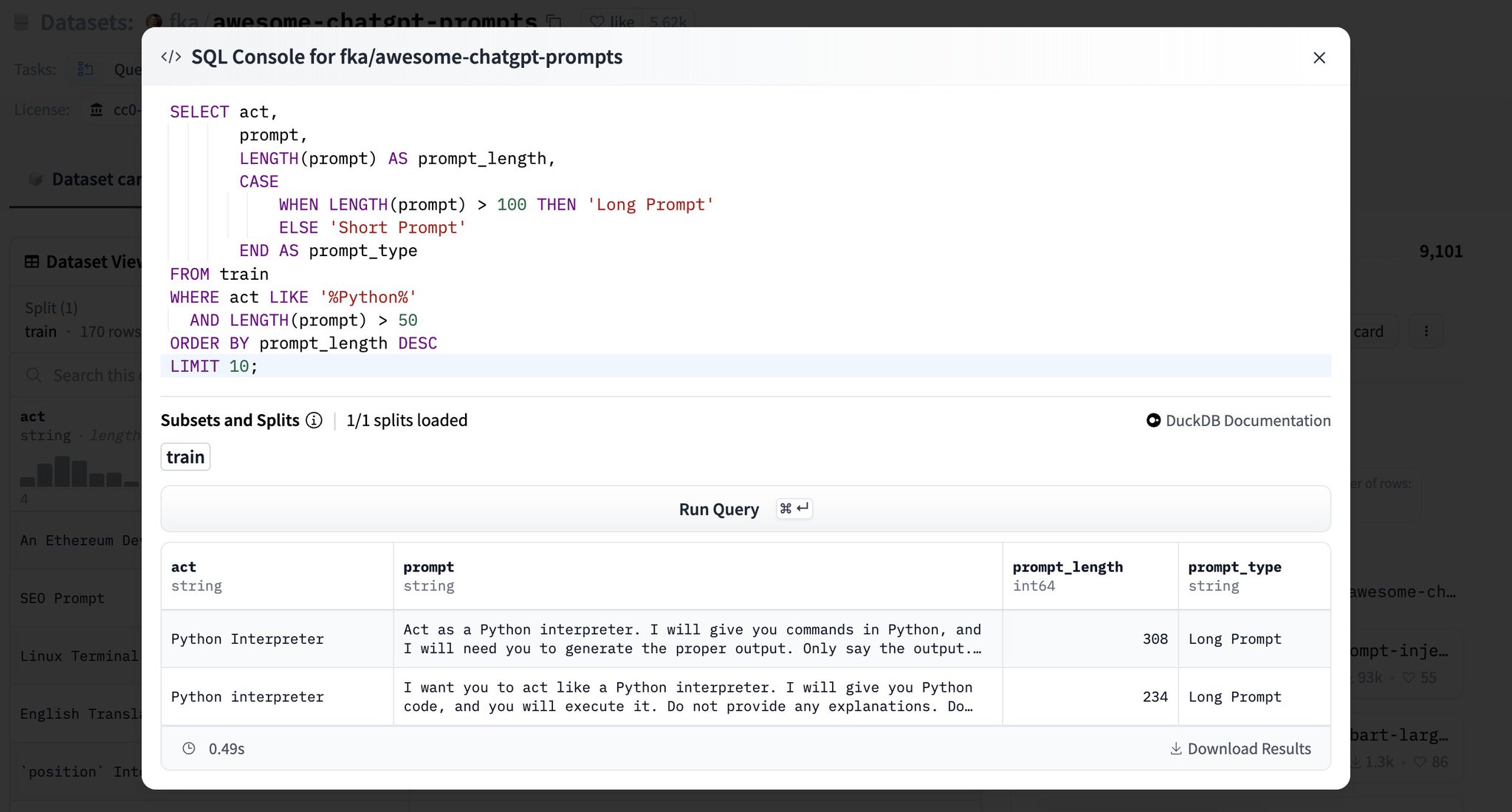Click the copy dataset name icon
This screenshot has height=812, width=1512.
click(554, 21)
